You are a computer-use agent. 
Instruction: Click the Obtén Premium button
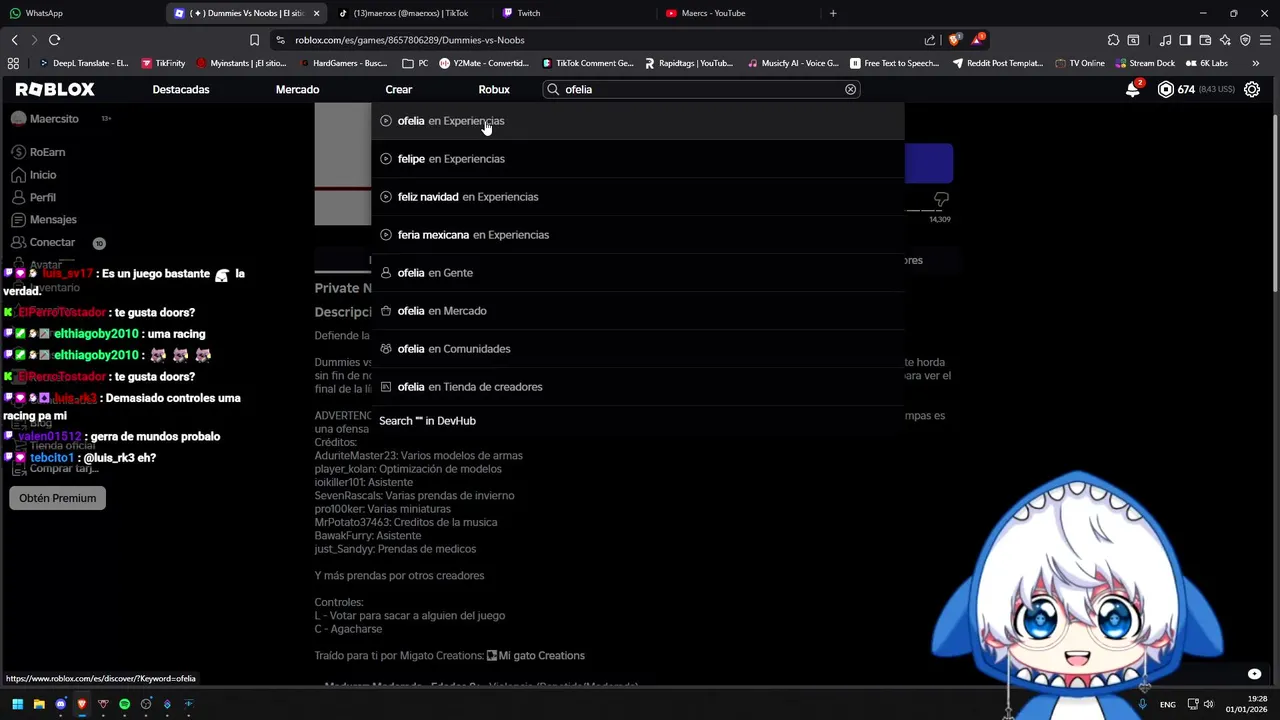coord(57,498)
